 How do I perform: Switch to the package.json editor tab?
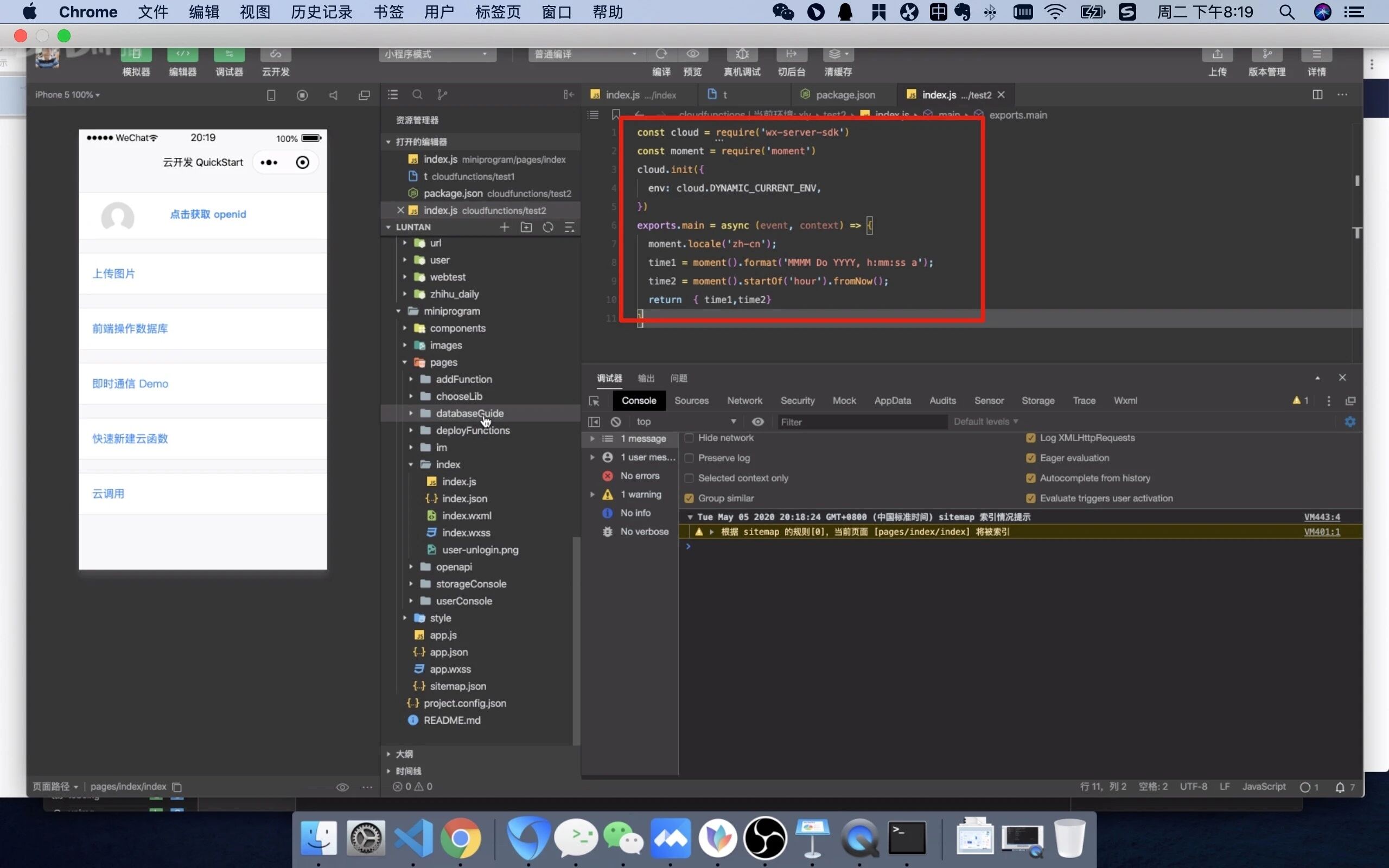point(845,95)
